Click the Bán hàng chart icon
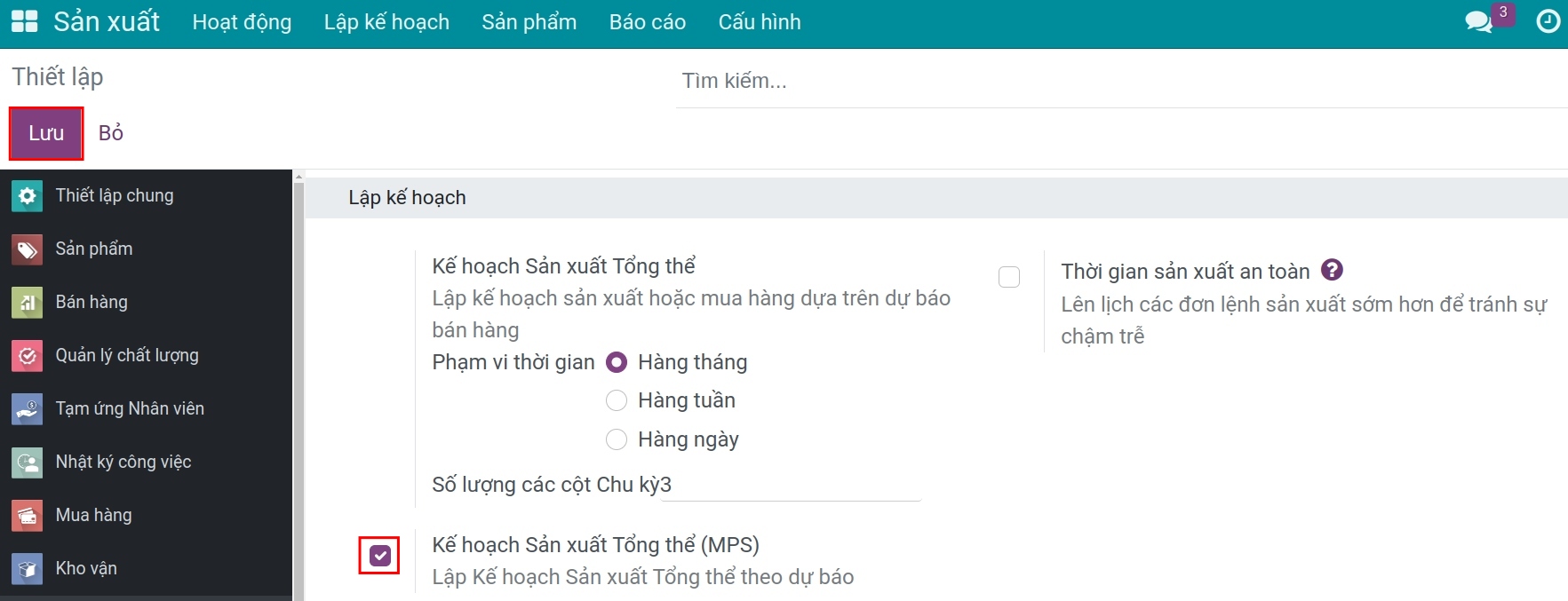This screenshot has height=601, width=1568. point(28,302)
